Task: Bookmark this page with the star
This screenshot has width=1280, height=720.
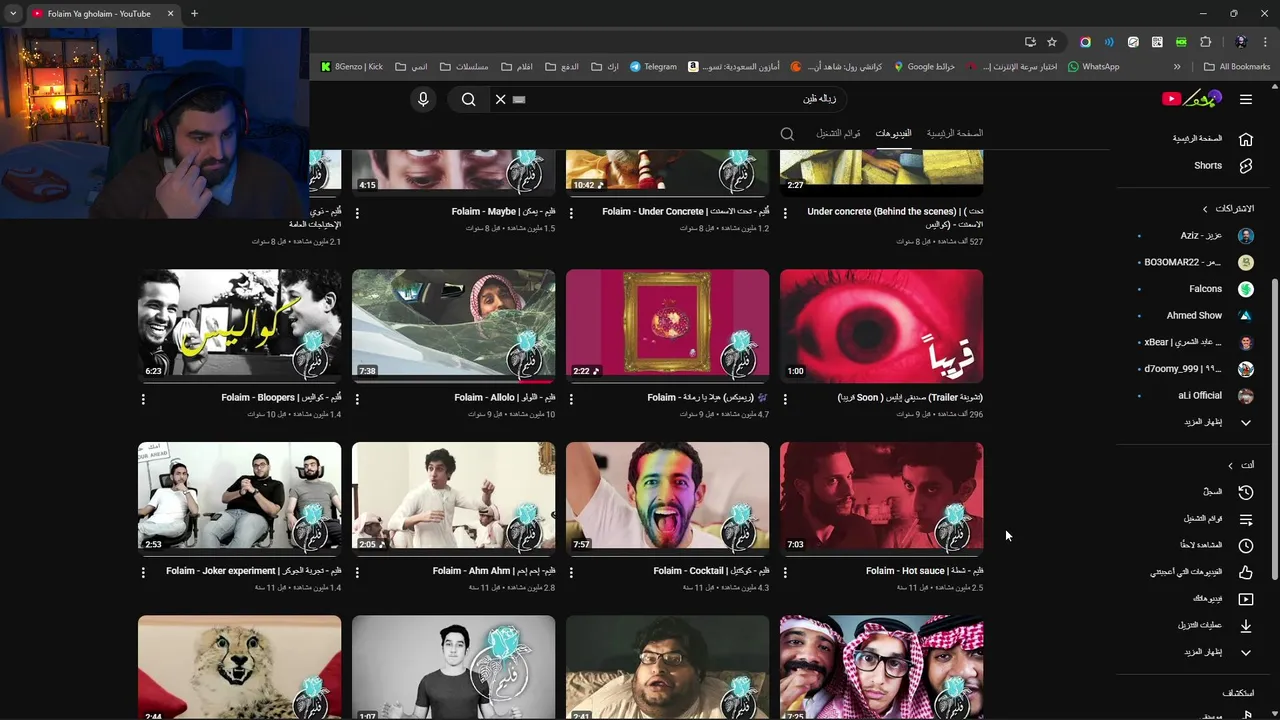Action: (1052, 42)
